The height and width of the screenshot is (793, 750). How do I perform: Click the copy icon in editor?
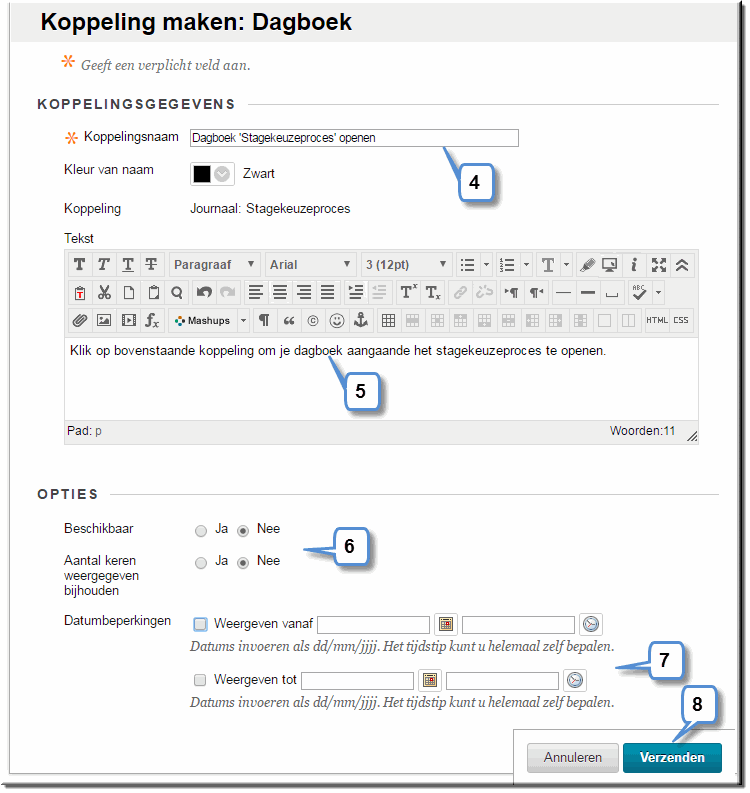(x=129, y=293)
